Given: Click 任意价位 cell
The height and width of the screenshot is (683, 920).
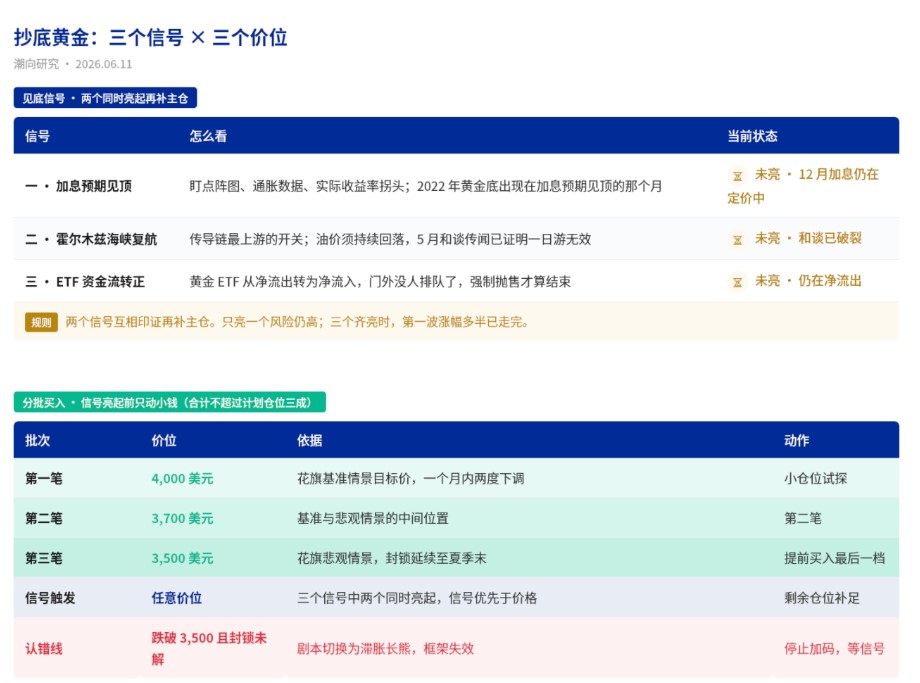Looking at the screenshot, I should (x=177, y=598).
